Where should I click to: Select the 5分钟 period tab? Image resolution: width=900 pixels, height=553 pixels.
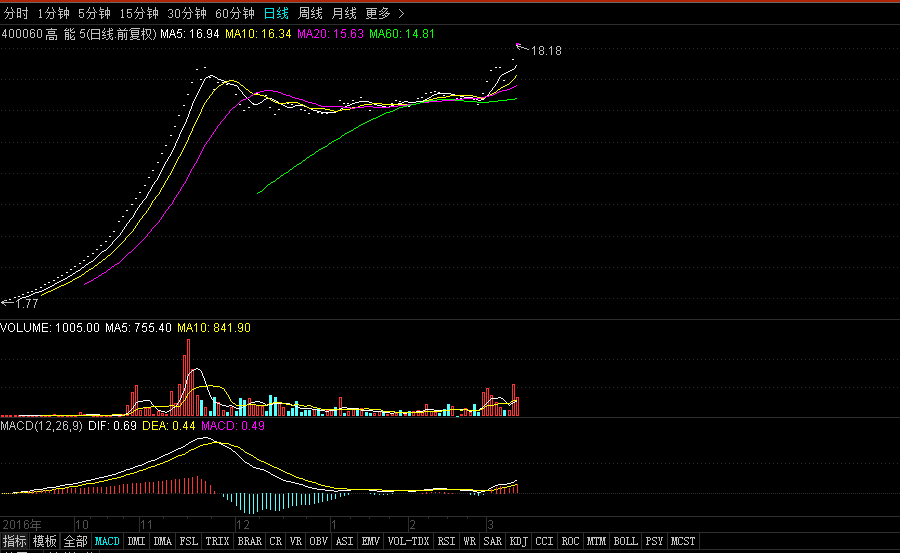[x=94, y=13]
